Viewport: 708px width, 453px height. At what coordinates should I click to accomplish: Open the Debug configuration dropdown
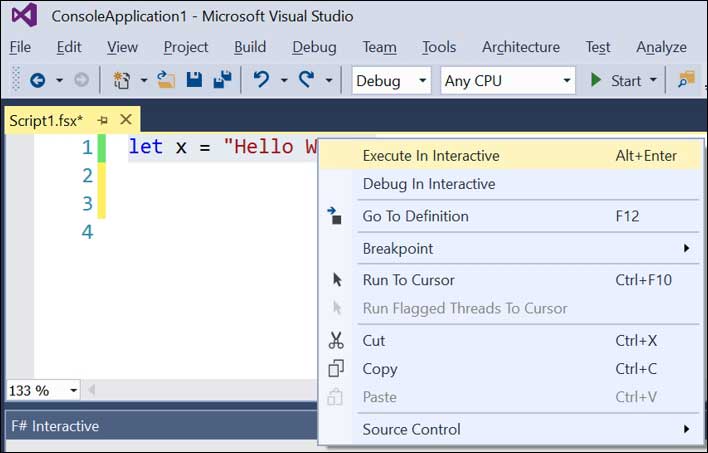pyautogui.click(x=391, y=81)
